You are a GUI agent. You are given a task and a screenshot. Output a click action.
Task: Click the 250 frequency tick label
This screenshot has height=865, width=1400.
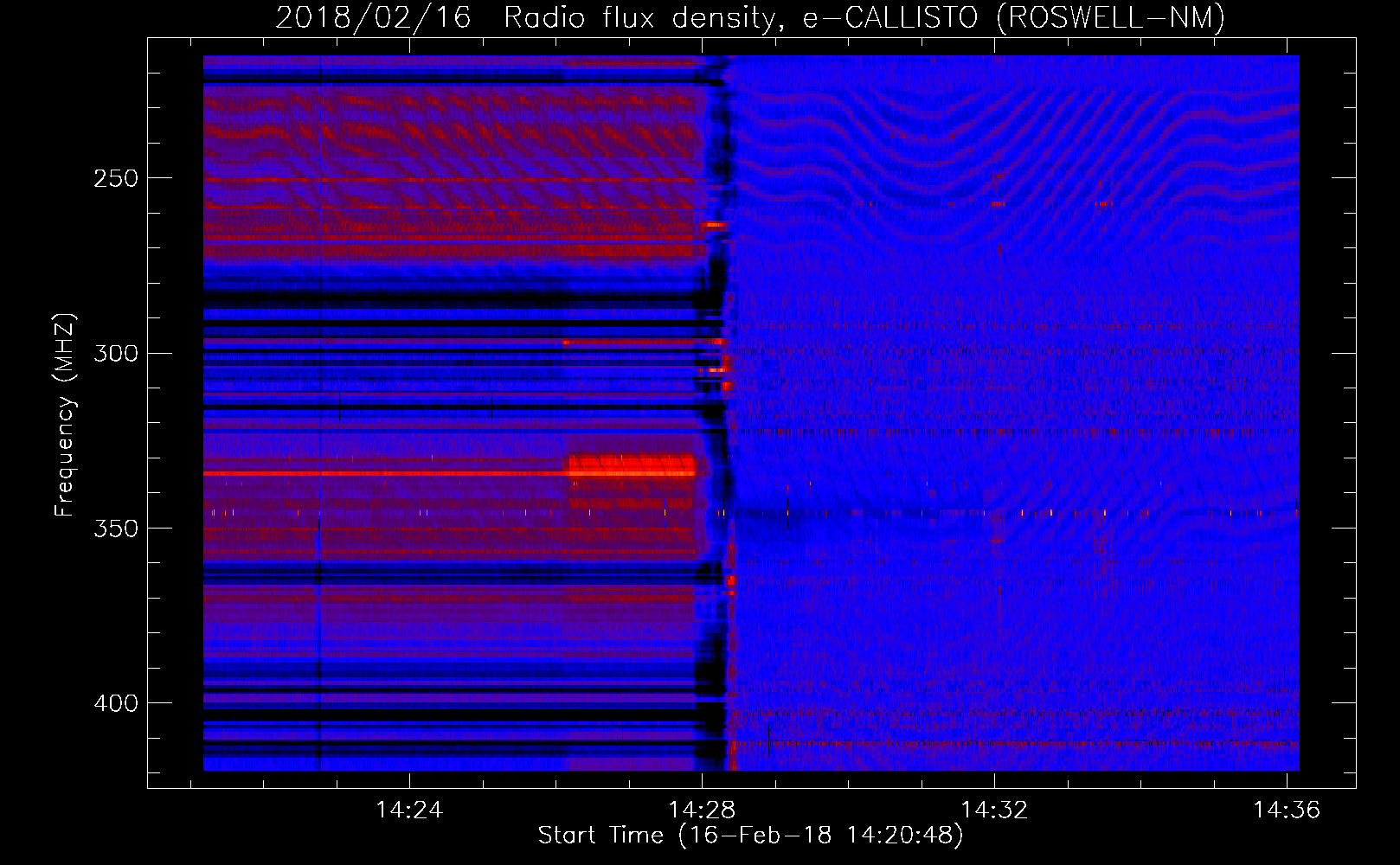115,178
